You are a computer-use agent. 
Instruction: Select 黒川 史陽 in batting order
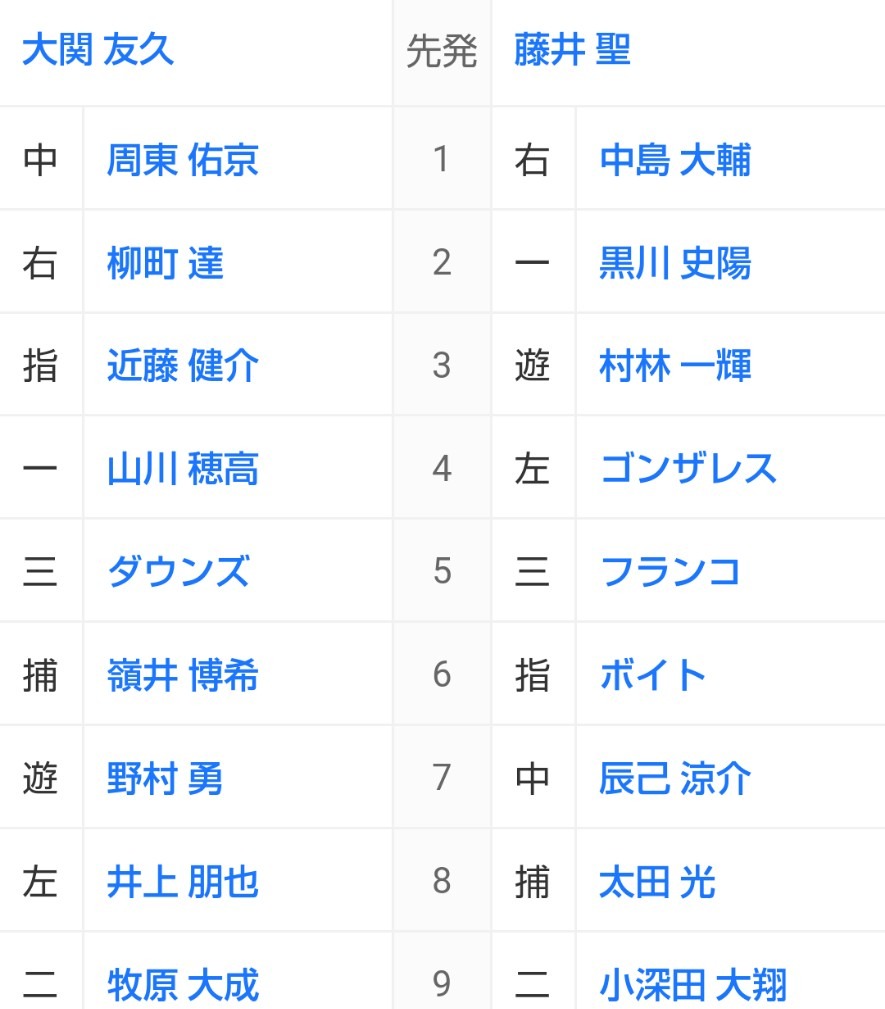click(x=675, y=263)
